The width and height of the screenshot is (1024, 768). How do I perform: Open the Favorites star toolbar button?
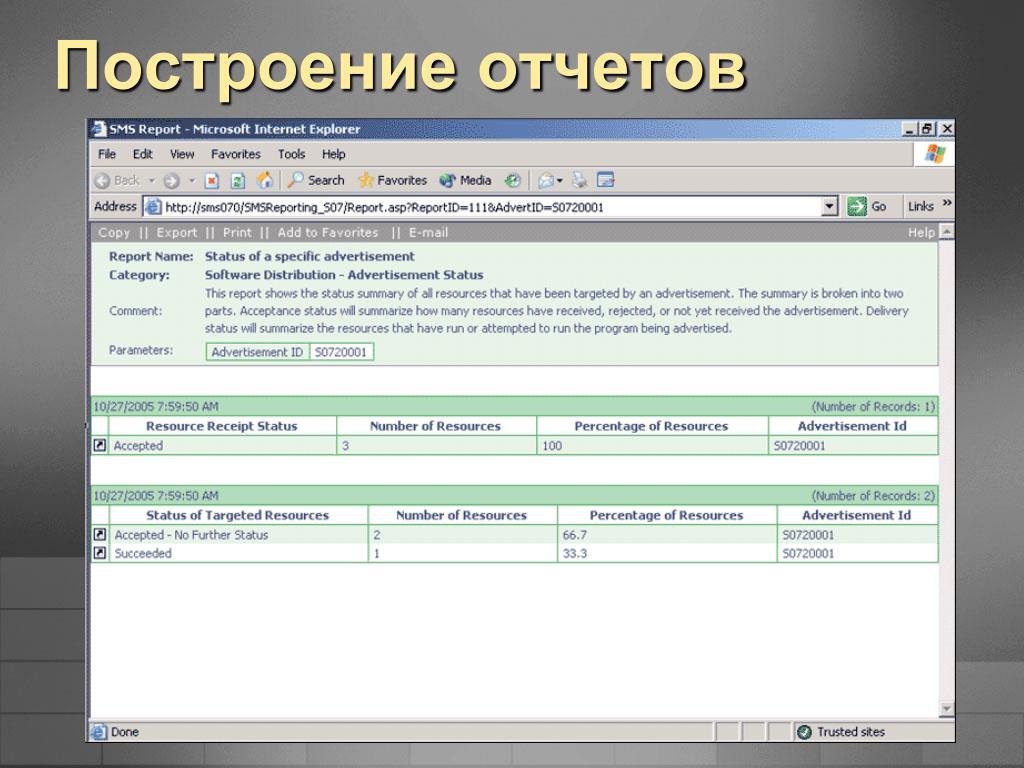click(x=392, y=180)
